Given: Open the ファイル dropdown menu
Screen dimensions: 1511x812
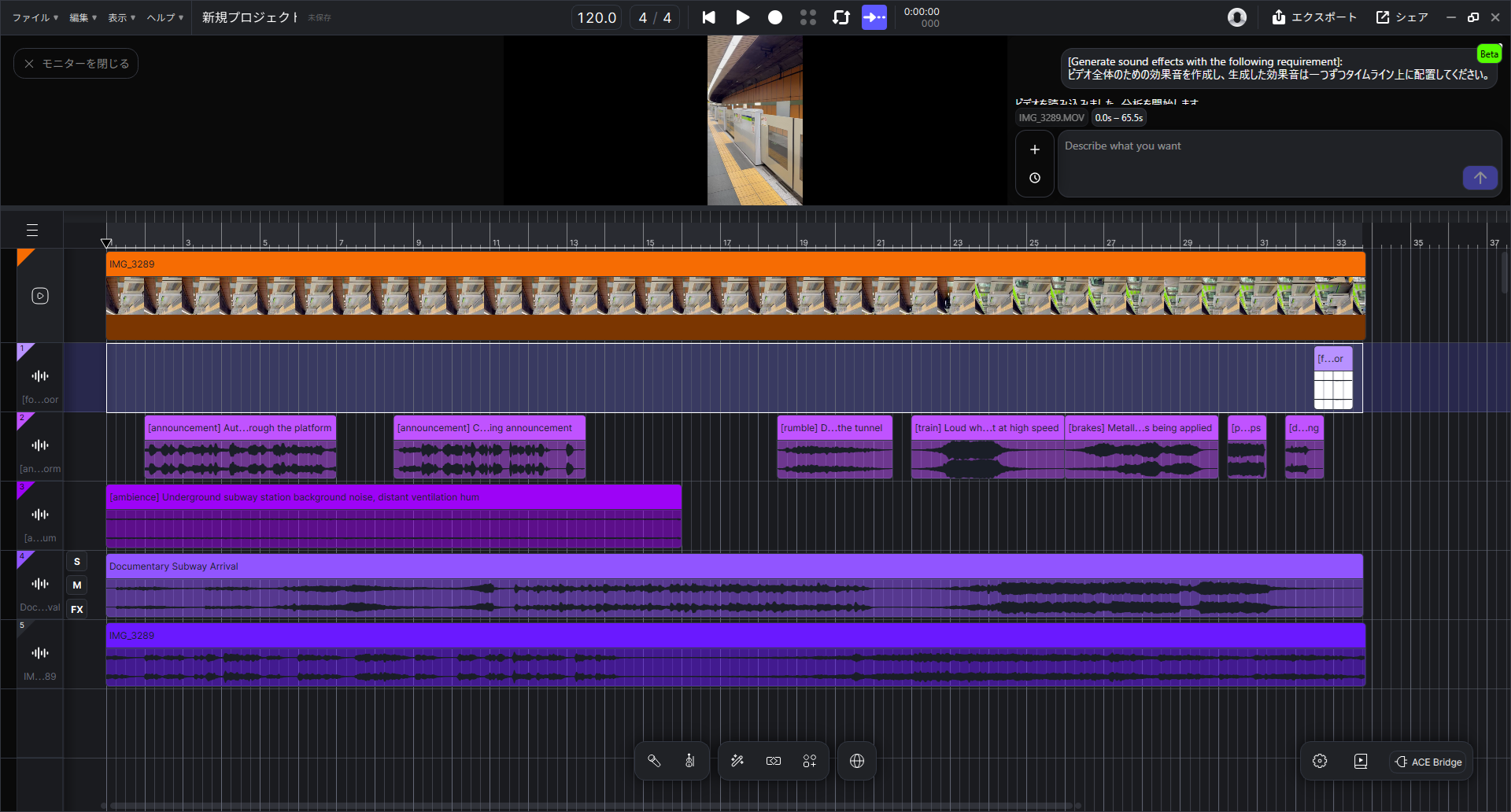Looking at the screenshot, I should tap(35, 17).
